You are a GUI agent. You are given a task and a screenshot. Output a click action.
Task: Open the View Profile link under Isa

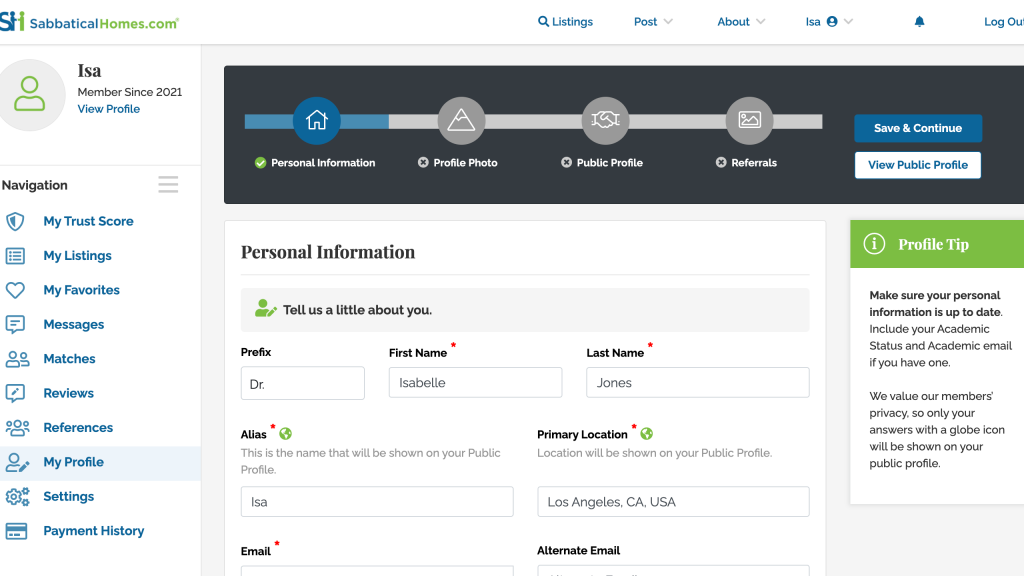tap(109, 109)
